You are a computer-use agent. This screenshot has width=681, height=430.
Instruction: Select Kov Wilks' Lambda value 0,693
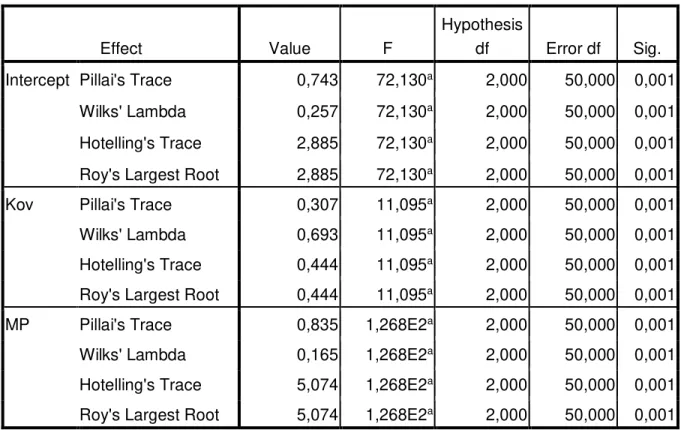tap(317, 235)
